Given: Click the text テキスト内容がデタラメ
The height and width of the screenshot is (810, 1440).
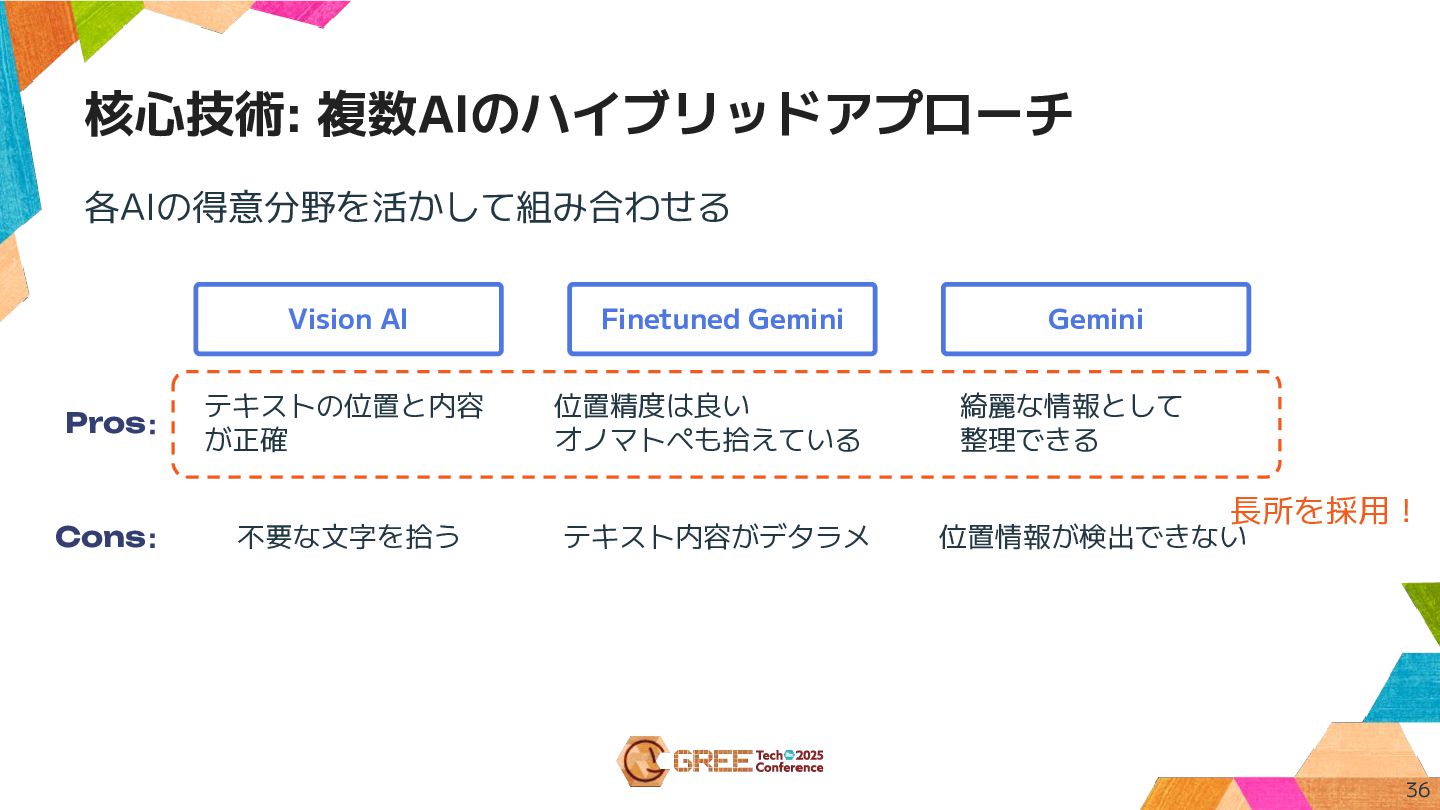Looking at the screenshot, I should [x=716, y=538].
